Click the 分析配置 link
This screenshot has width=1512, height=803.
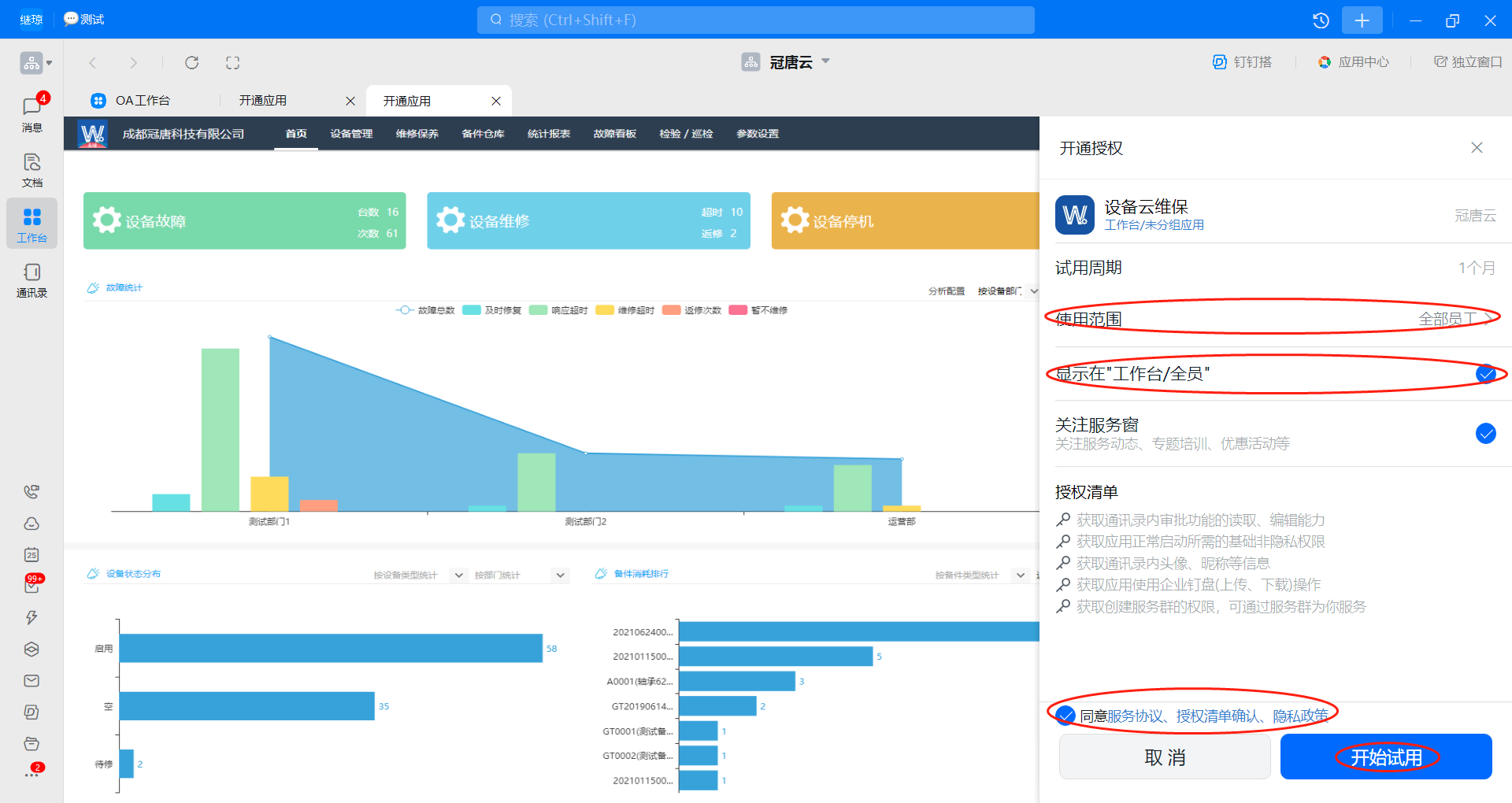tap(947, 291)
